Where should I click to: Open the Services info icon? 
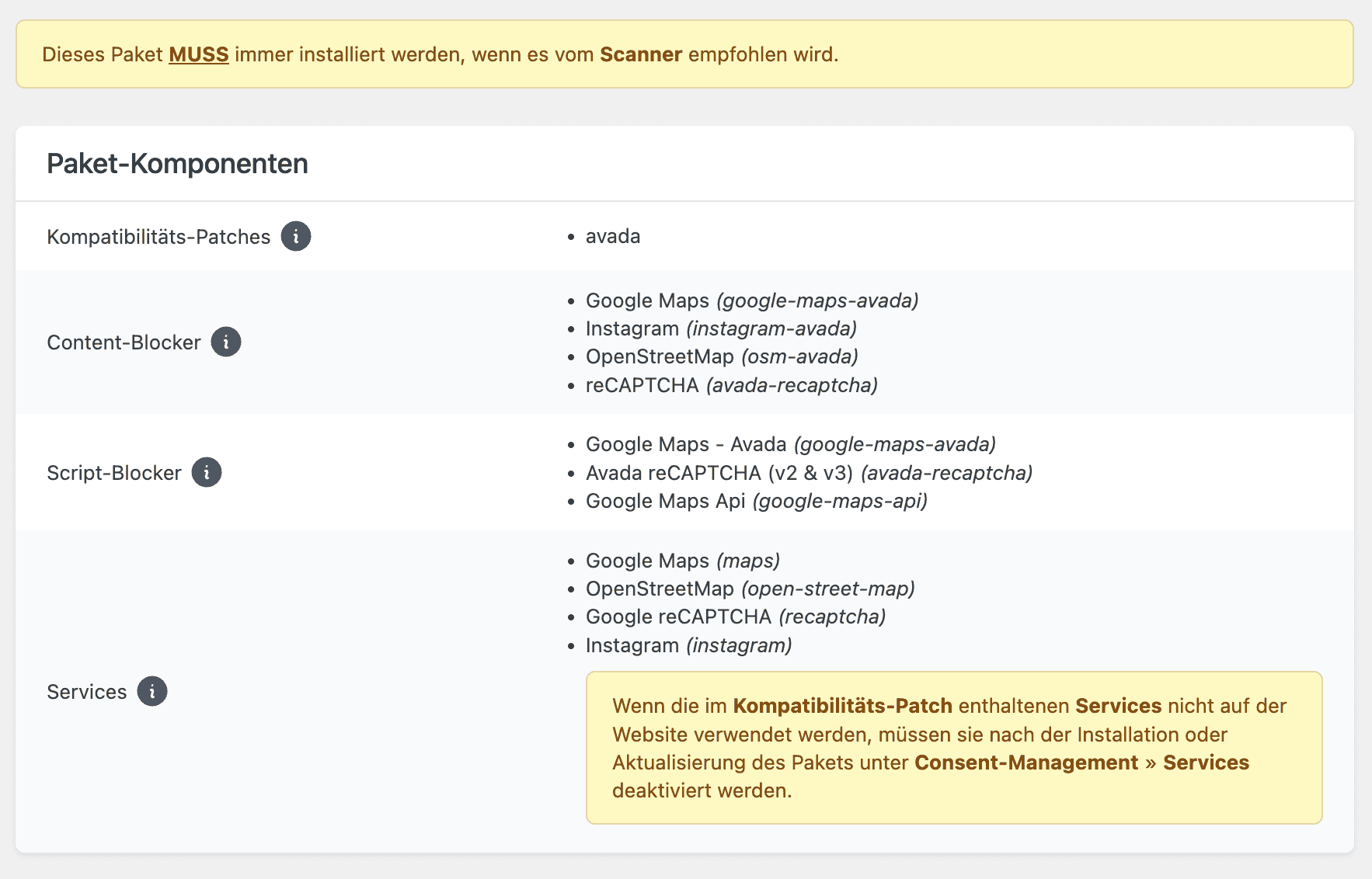point(152,691)
